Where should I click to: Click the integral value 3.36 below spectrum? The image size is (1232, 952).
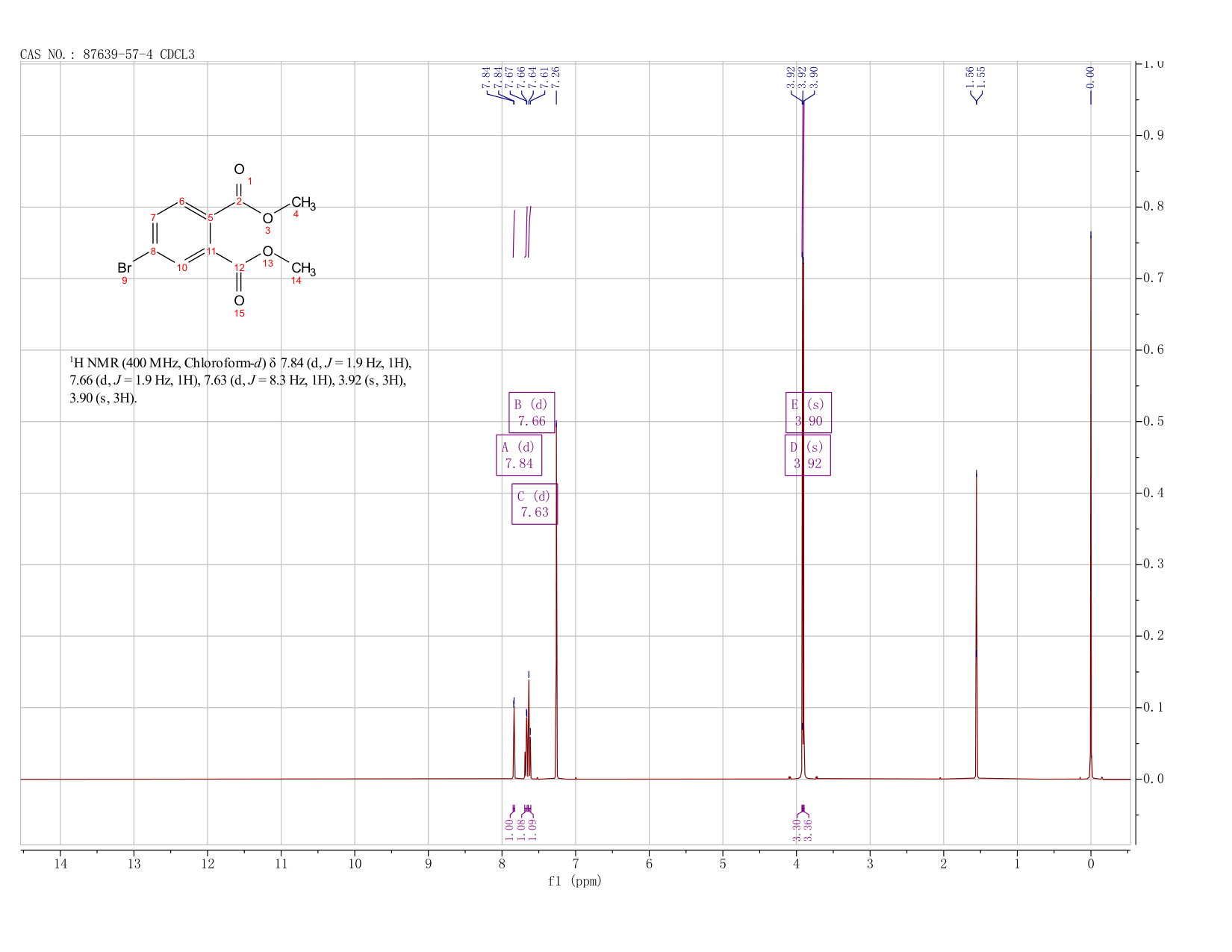809,829
